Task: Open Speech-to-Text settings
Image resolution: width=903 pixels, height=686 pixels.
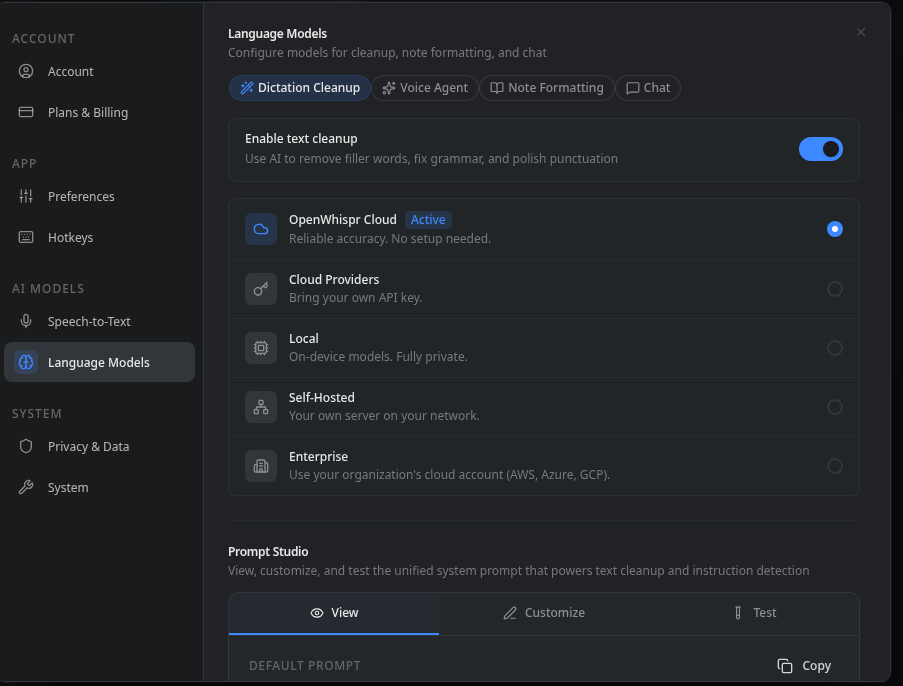Action: 99,321
